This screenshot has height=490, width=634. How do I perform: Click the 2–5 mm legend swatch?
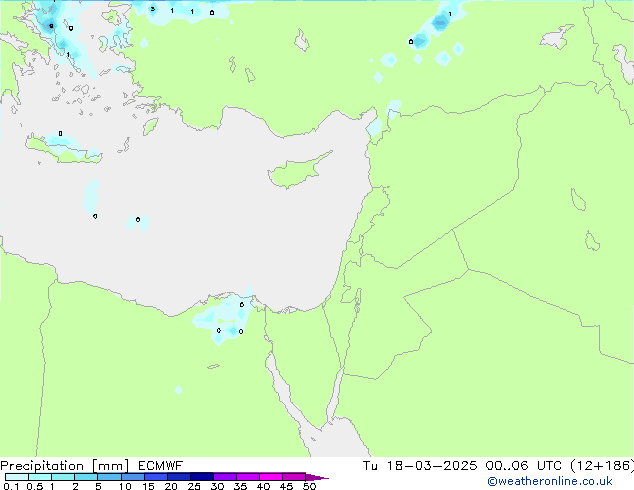pos(86,477)
